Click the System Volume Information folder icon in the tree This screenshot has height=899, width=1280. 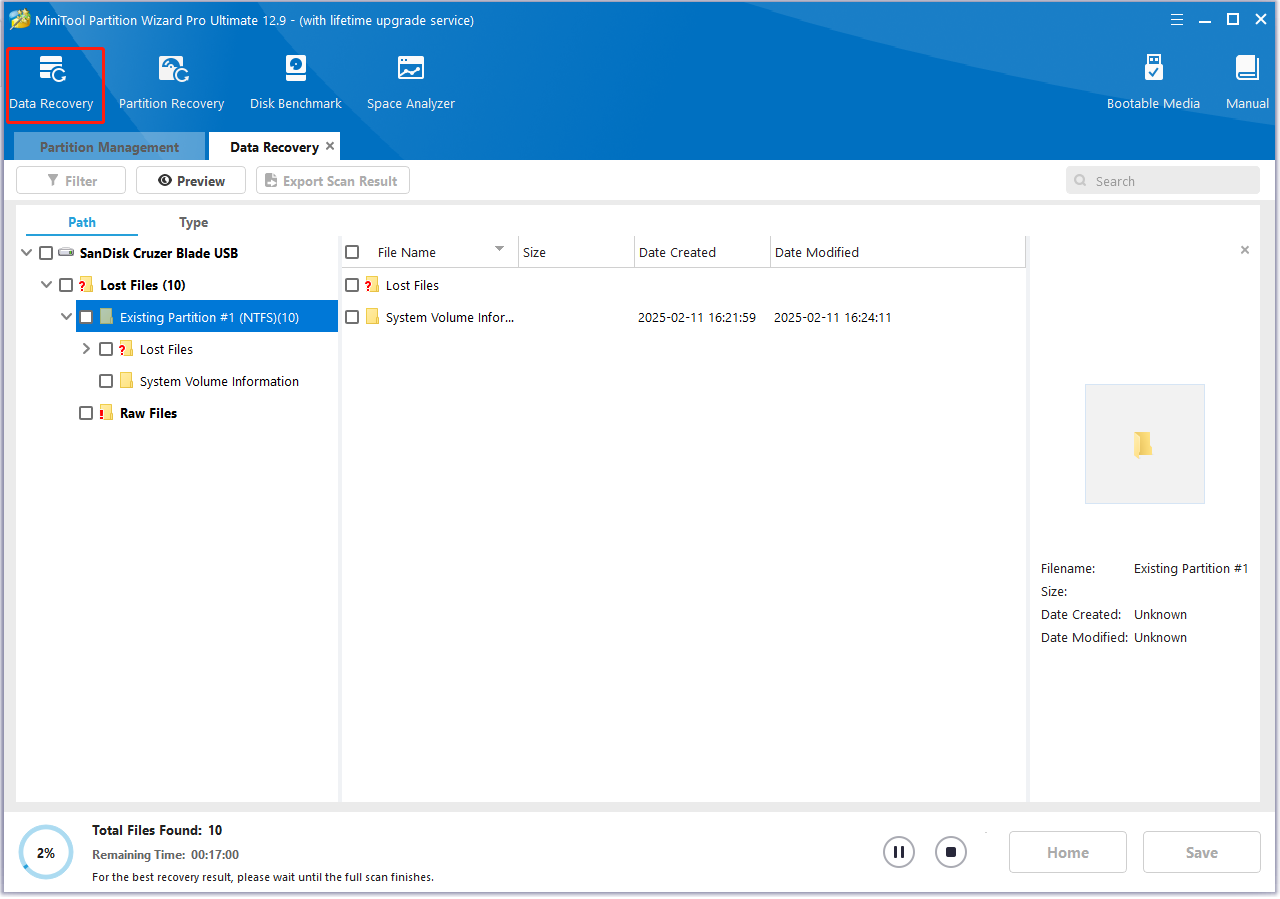pos(126,381)
